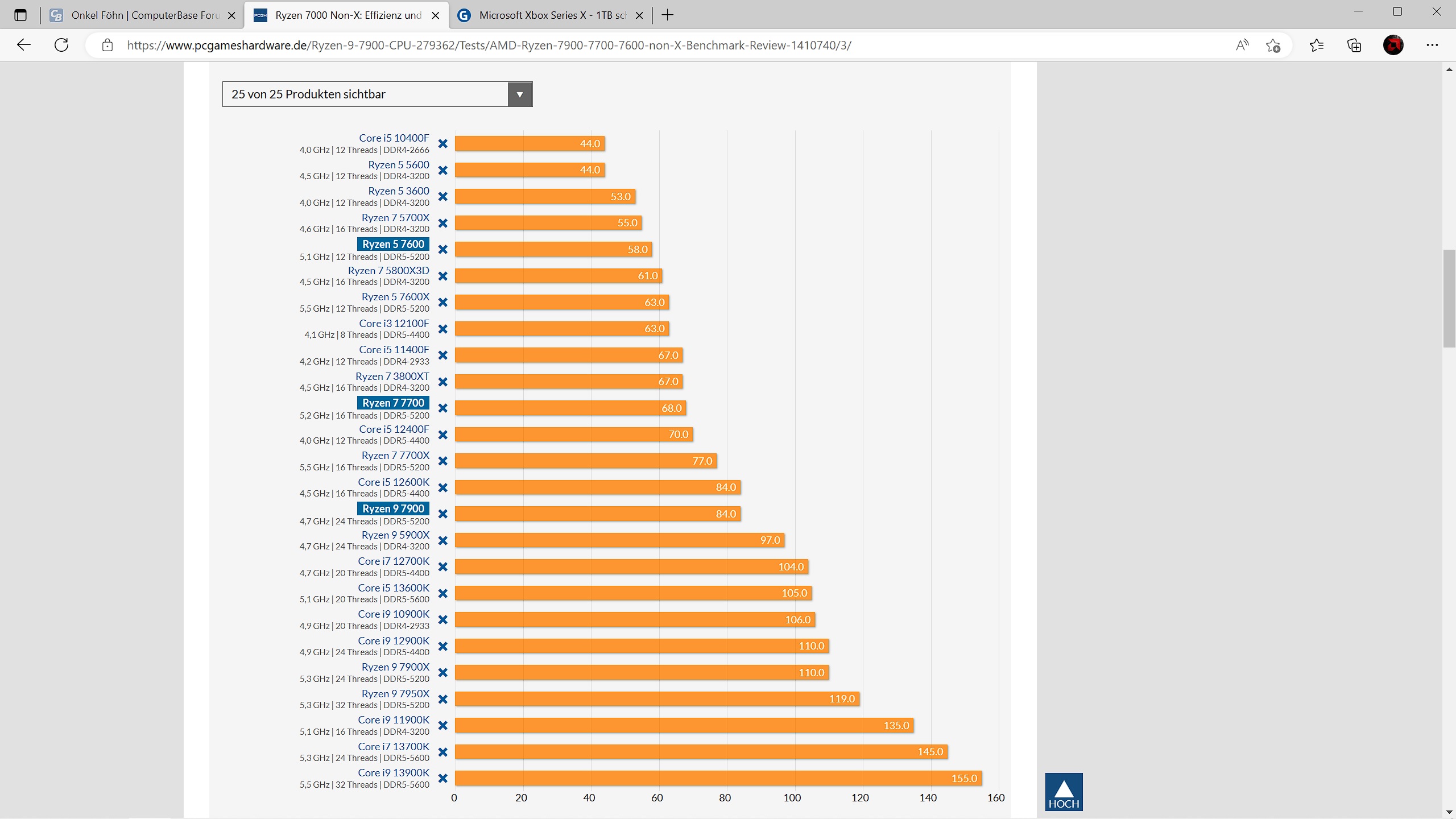Add page to favorites star icon
Viewport: 1456px width, 819px height.
point(1273,45)
